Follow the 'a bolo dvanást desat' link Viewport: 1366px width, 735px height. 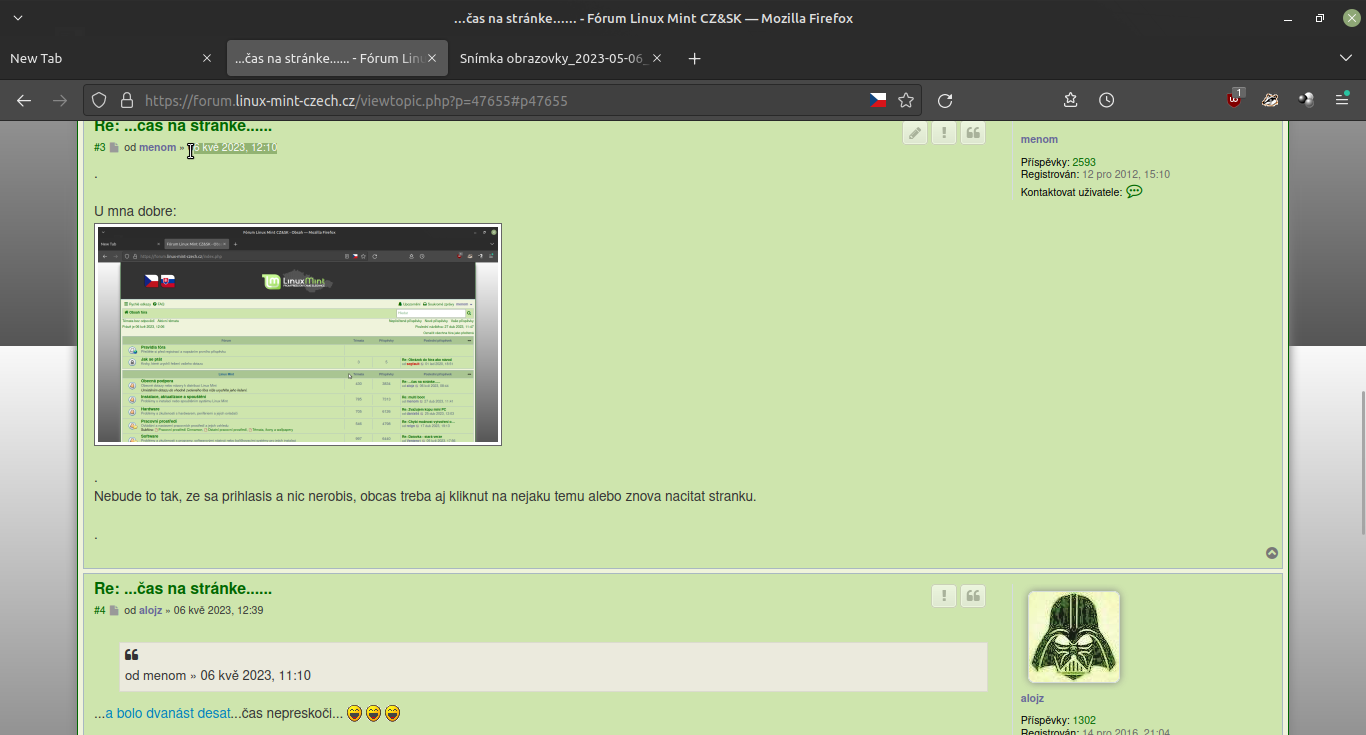[x=168, y=714]
